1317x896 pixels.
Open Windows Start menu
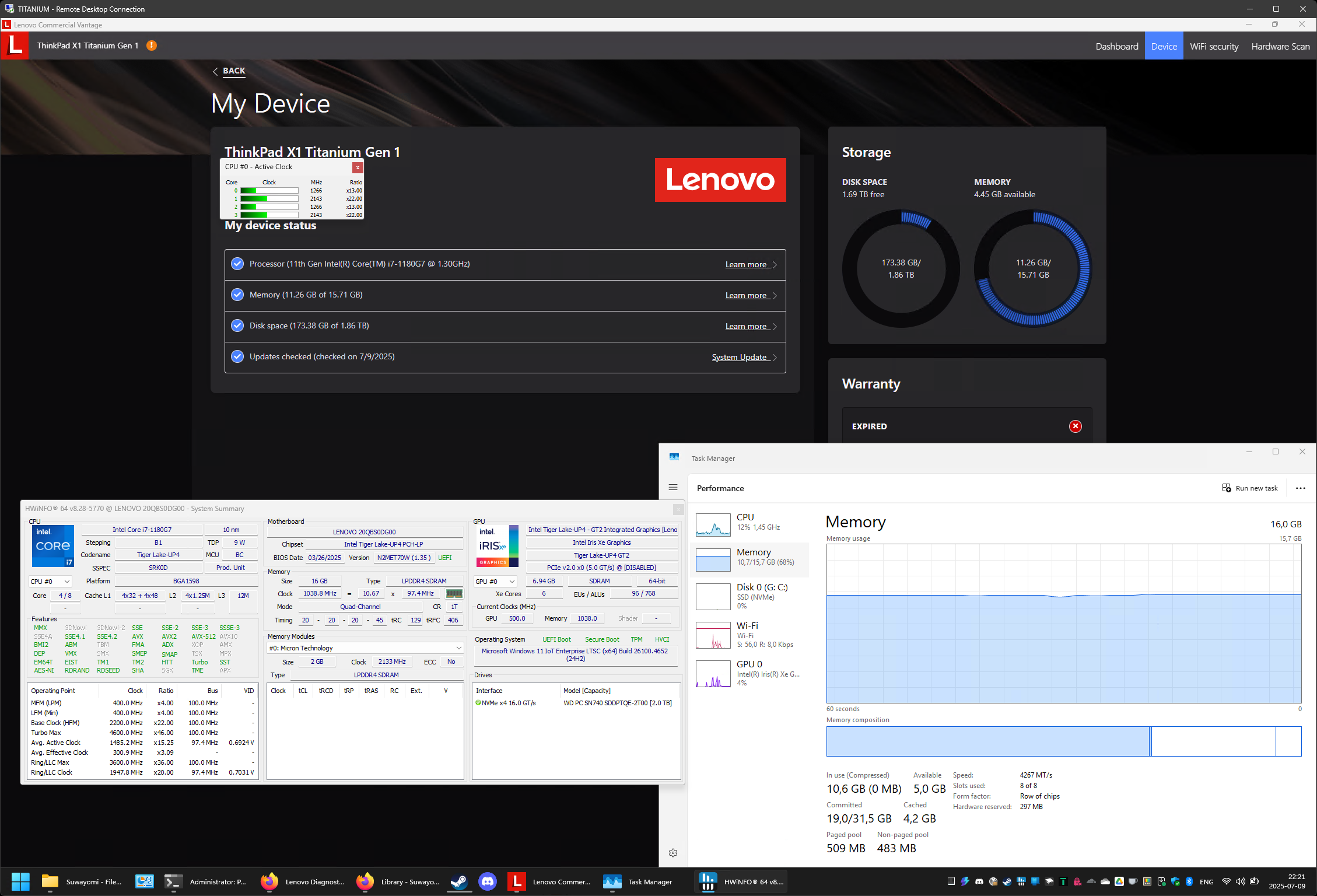tap(20, 881)
